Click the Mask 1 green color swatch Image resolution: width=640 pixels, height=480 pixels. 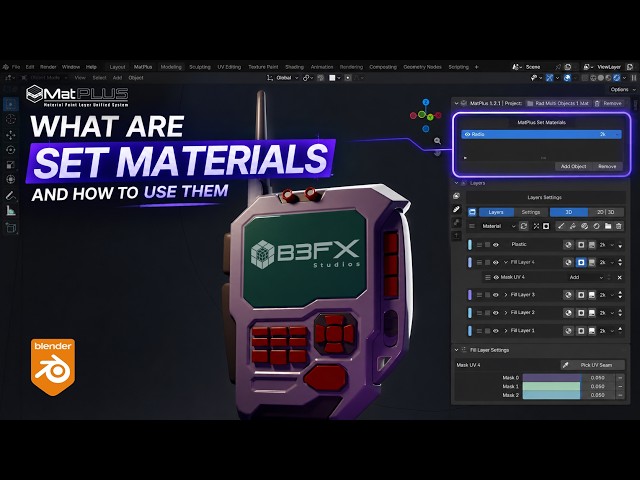click(x=551, y=387)
